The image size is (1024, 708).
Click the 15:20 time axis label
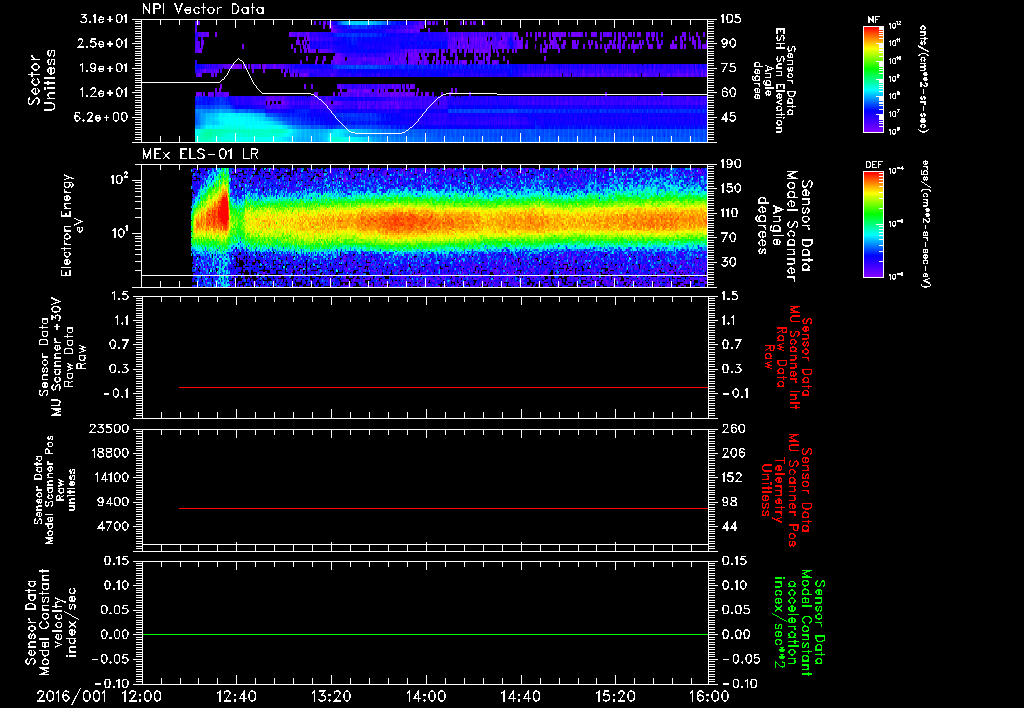tap(615, 696)
